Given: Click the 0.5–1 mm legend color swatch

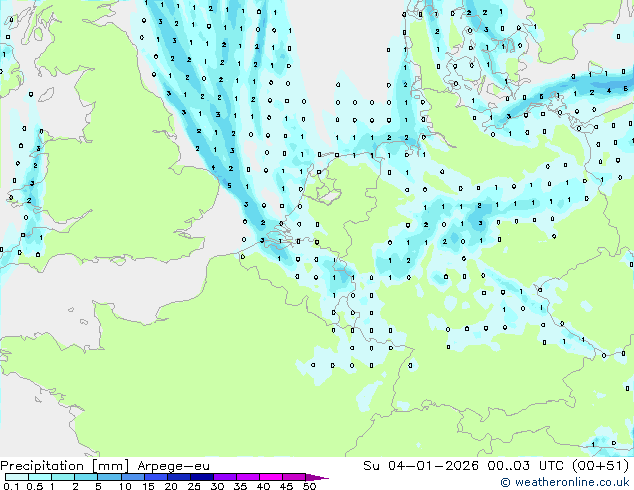Looking at the screenshot, I should 40,477.
